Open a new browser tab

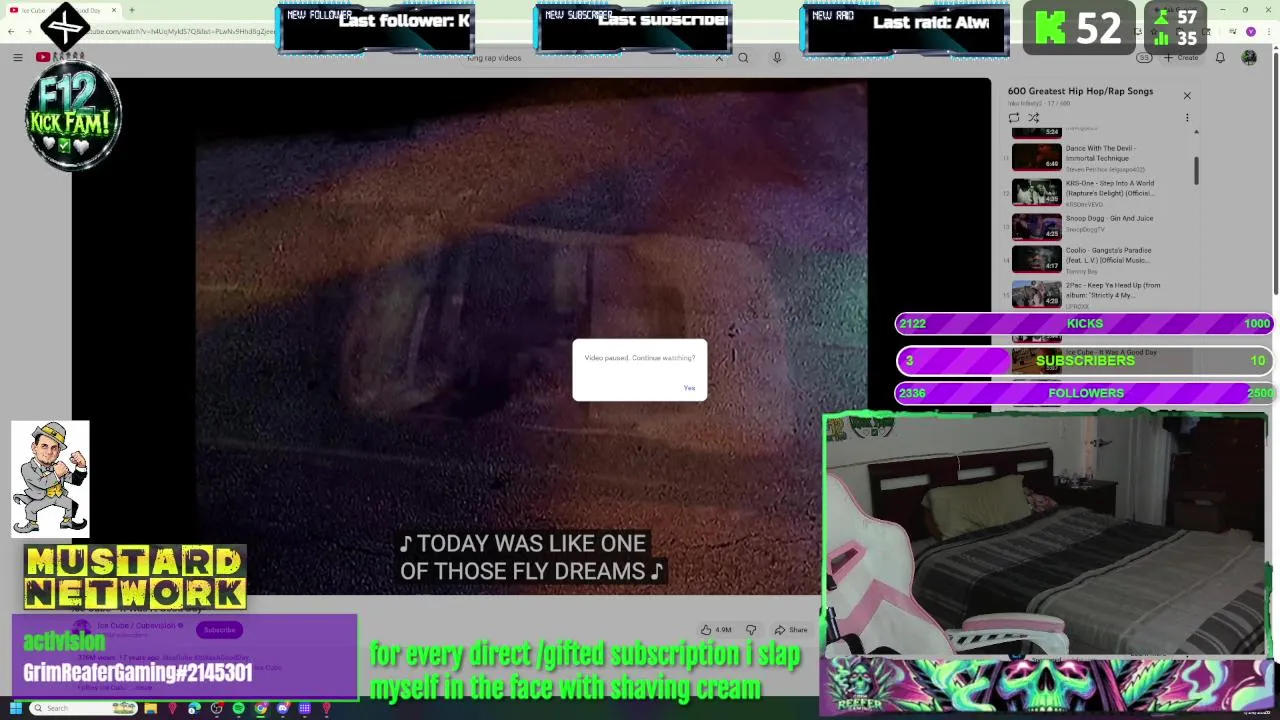tap(131, 11)
